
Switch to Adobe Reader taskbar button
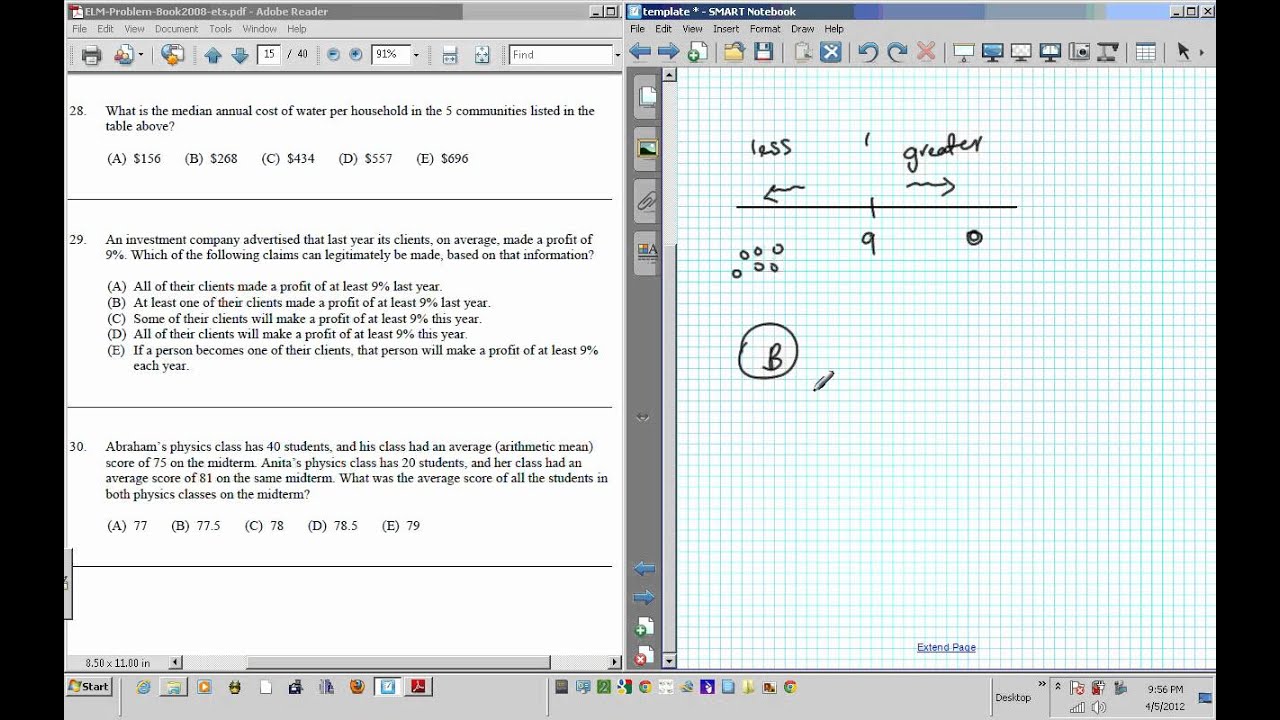[417, 687]
